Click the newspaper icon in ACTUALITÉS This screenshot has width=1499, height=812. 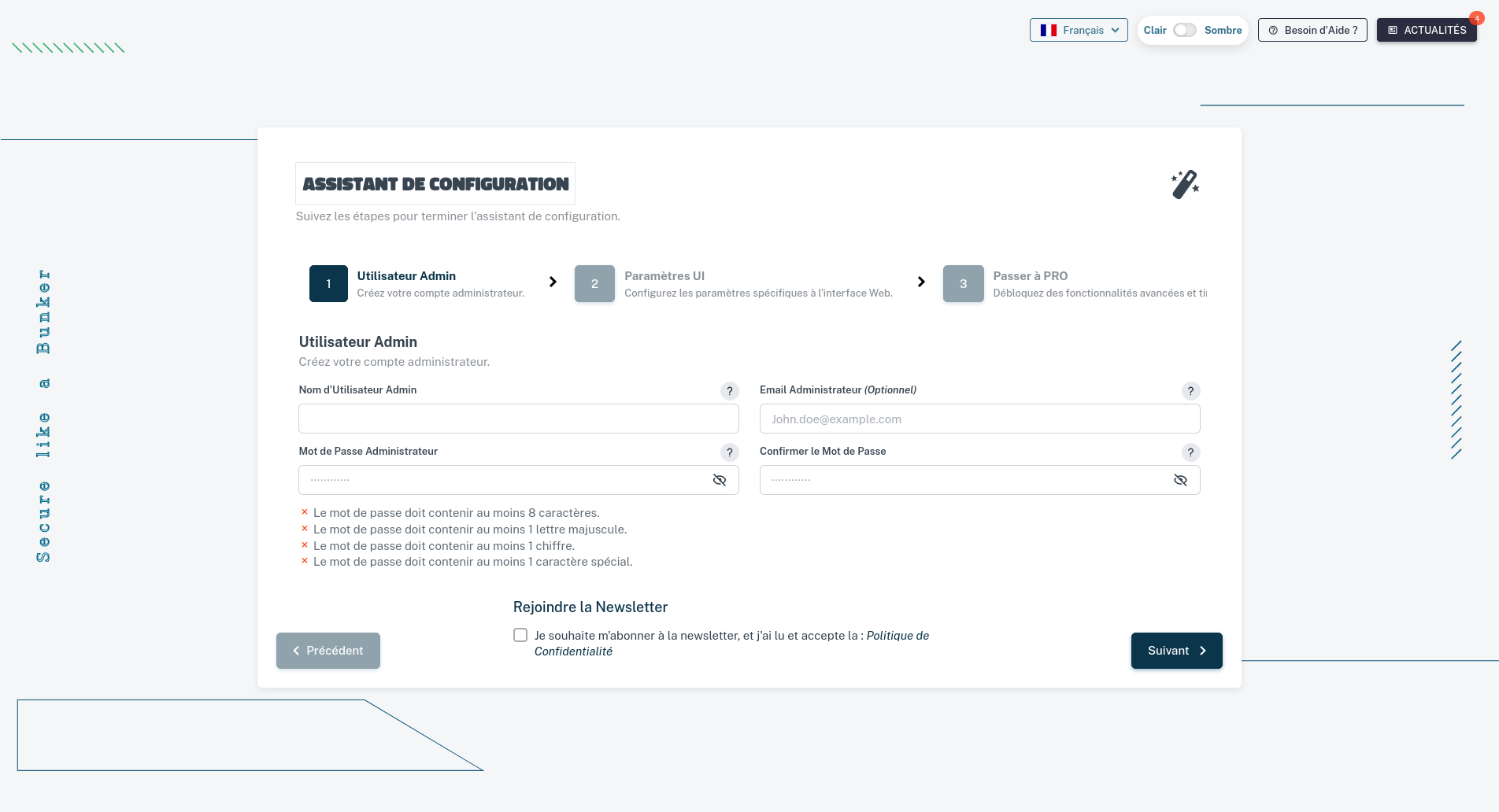pyautogui.click(x=1394, y=30)
